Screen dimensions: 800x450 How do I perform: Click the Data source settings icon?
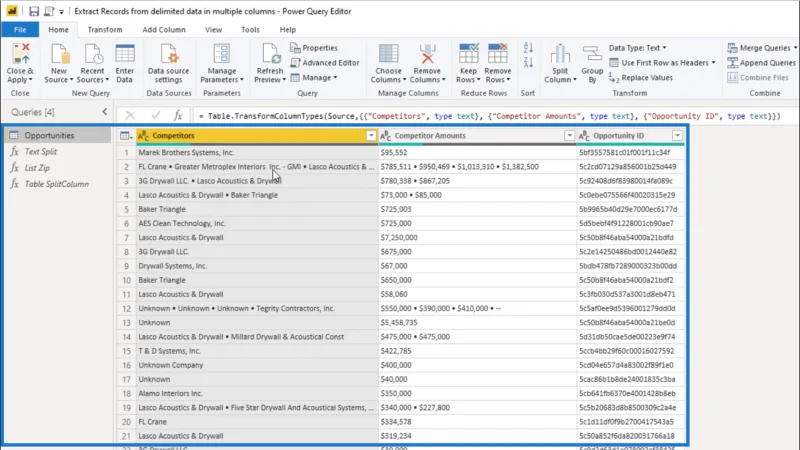click(x=168, y=54)
